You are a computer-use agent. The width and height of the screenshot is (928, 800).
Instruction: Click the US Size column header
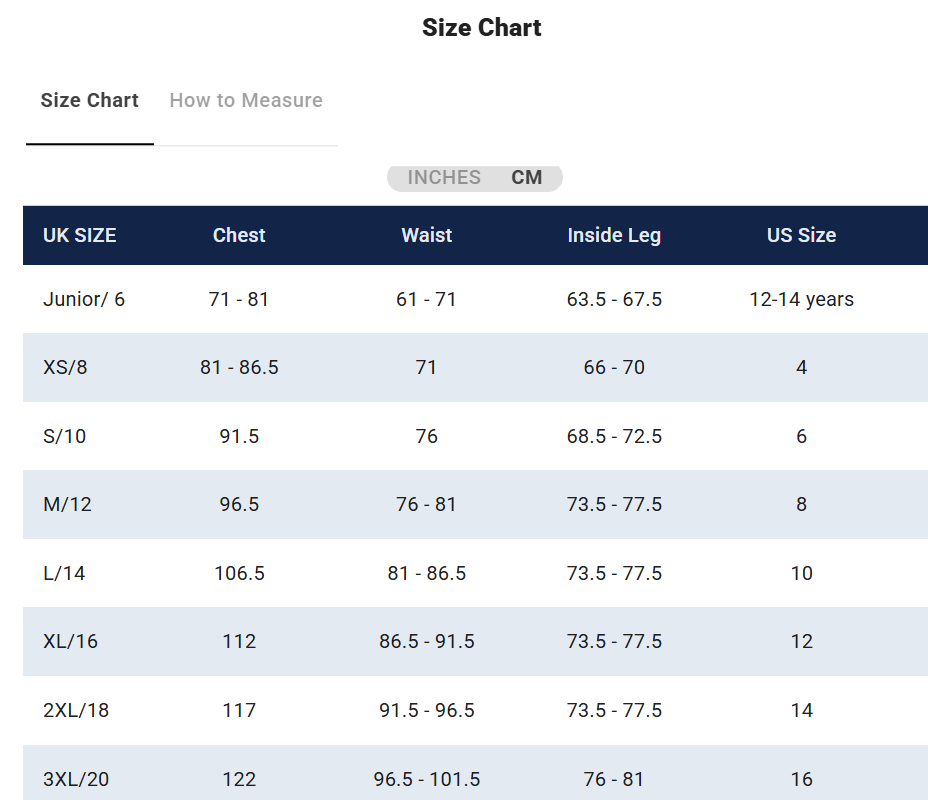click(x=801, y=236)
